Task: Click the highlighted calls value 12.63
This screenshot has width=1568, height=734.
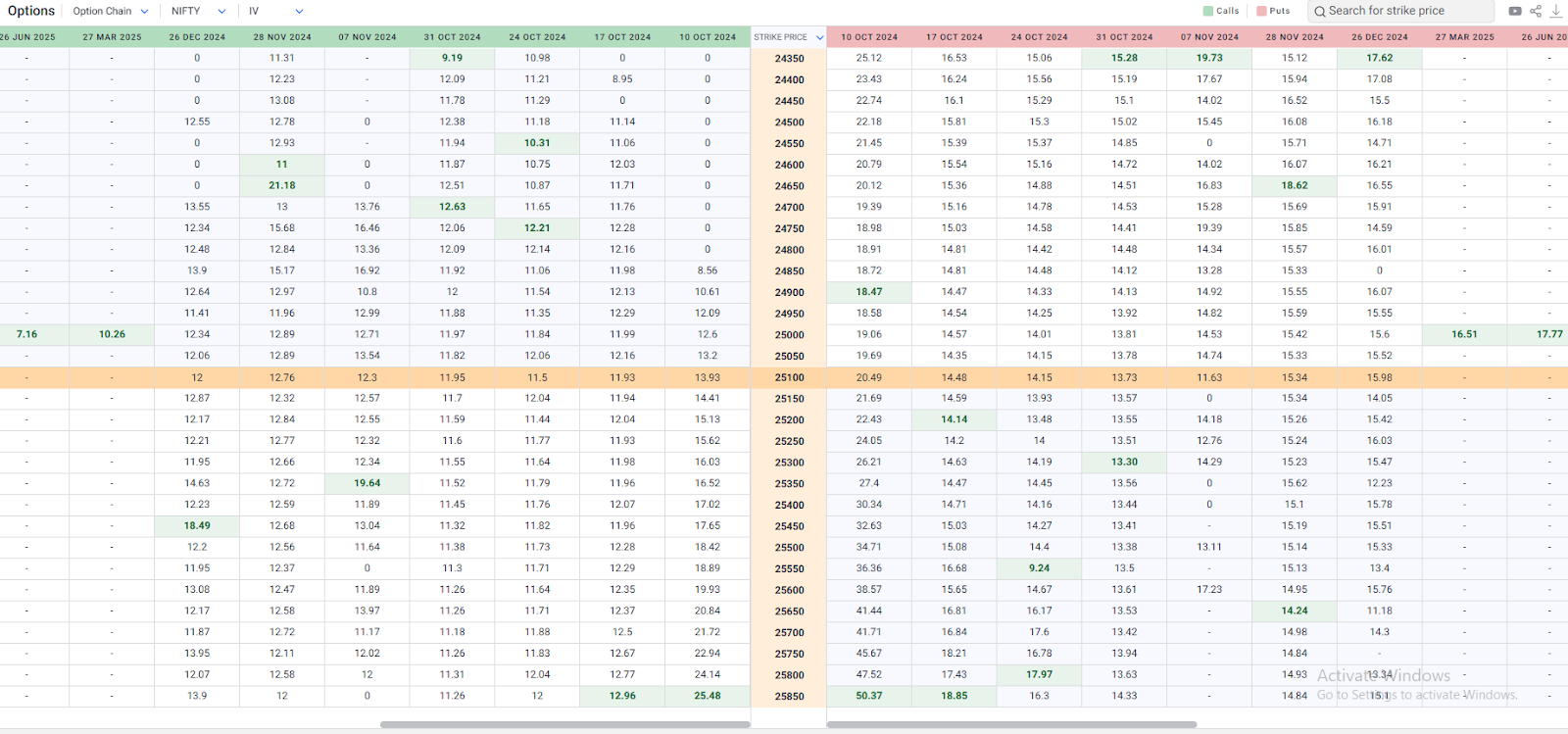Action: pyautogui.click(x=452, y=207)
